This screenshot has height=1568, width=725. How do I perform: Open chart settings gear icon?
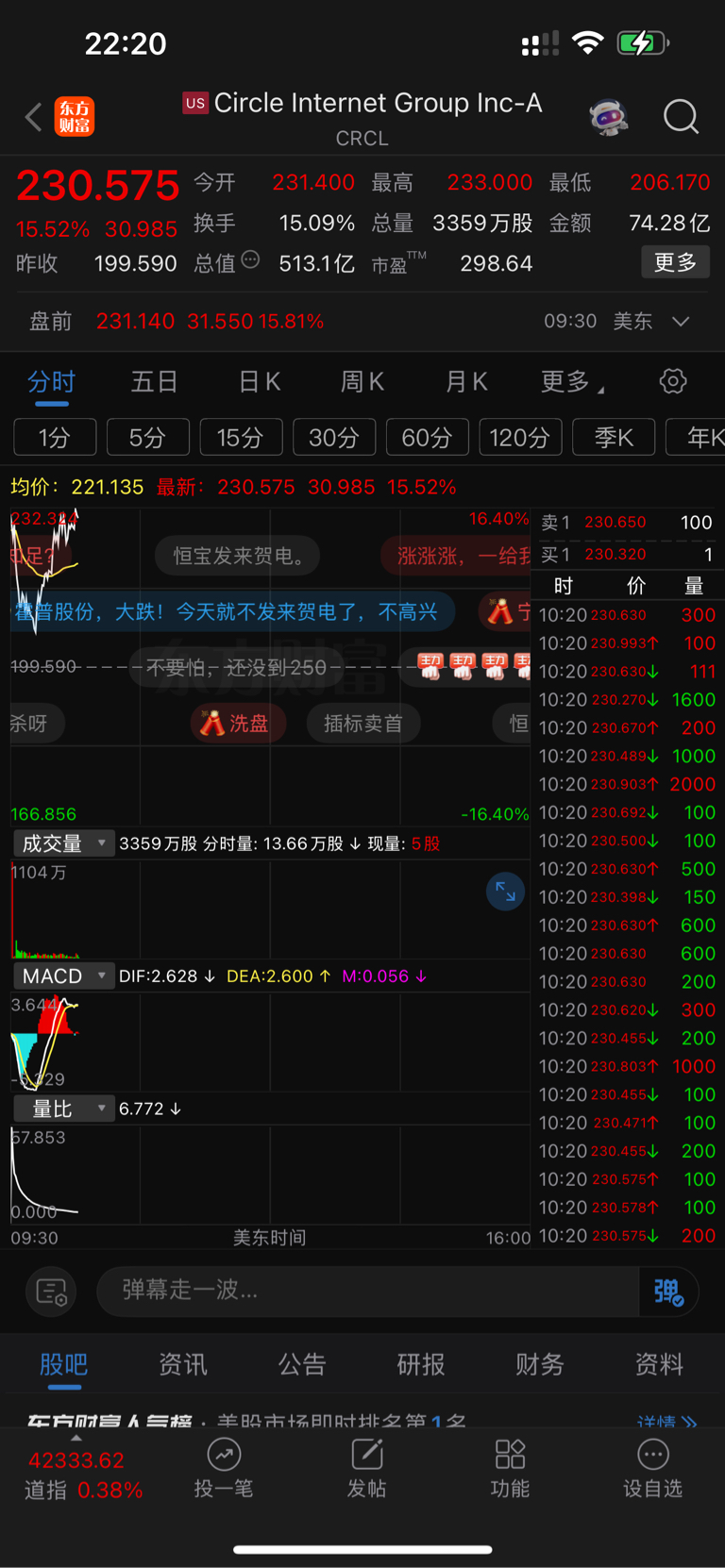click(x=673, y=381)
